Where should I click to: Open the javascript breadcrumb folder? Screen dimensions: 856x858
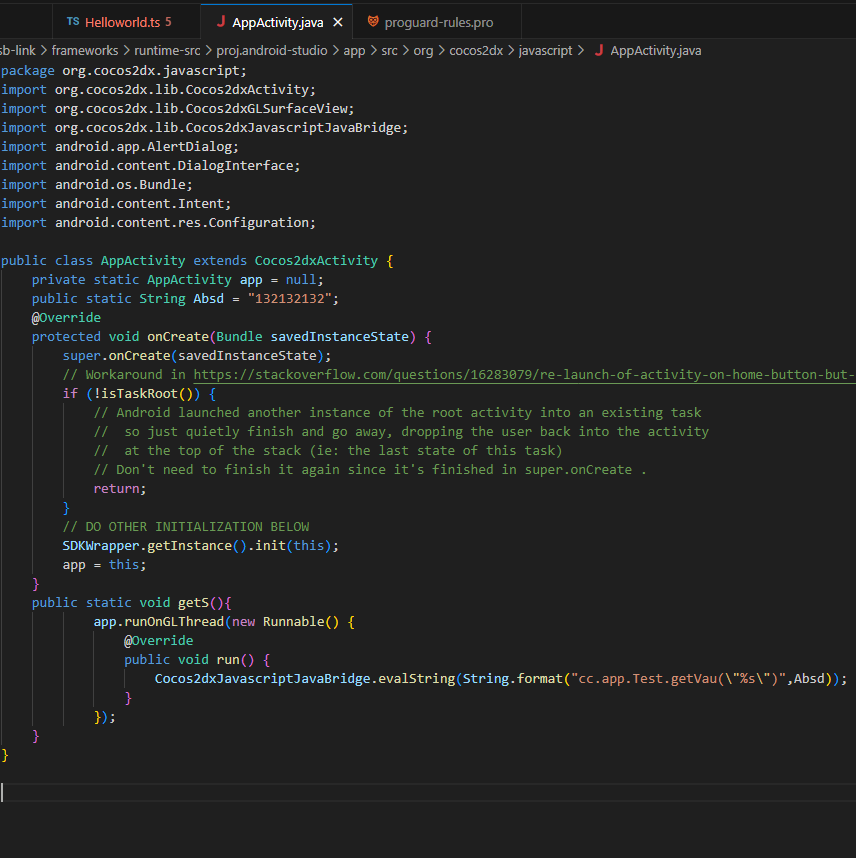(545, 50)
